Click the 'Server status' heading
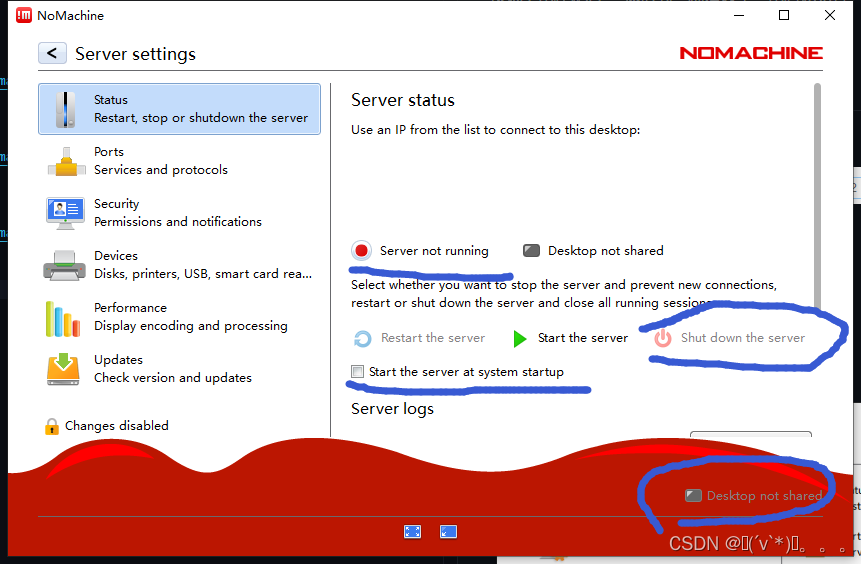 pos(402,100)
